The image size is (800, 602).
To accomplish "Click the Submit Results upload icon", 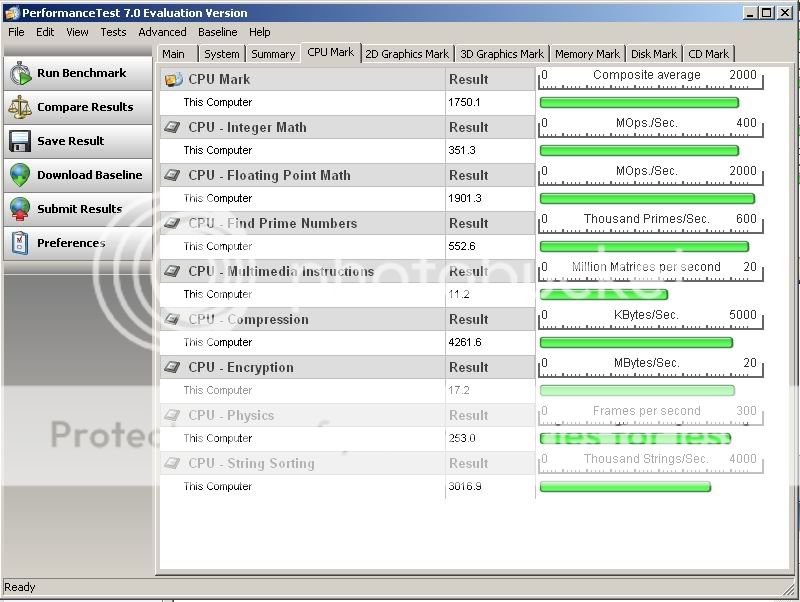I will pyautogui.click(x=20, y=209).
